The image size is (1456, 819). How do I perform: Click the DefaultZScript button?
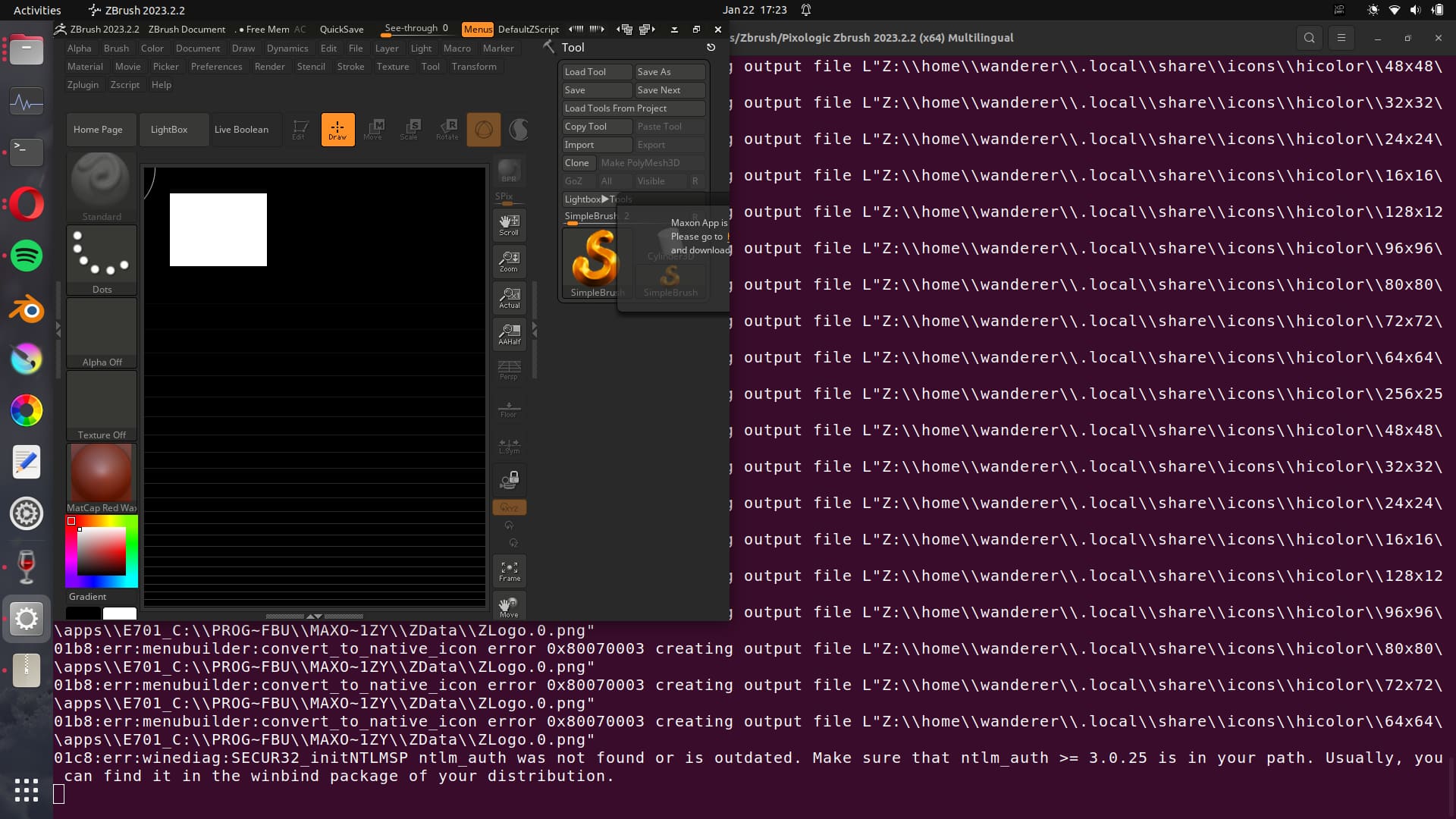tap(529, 30)
